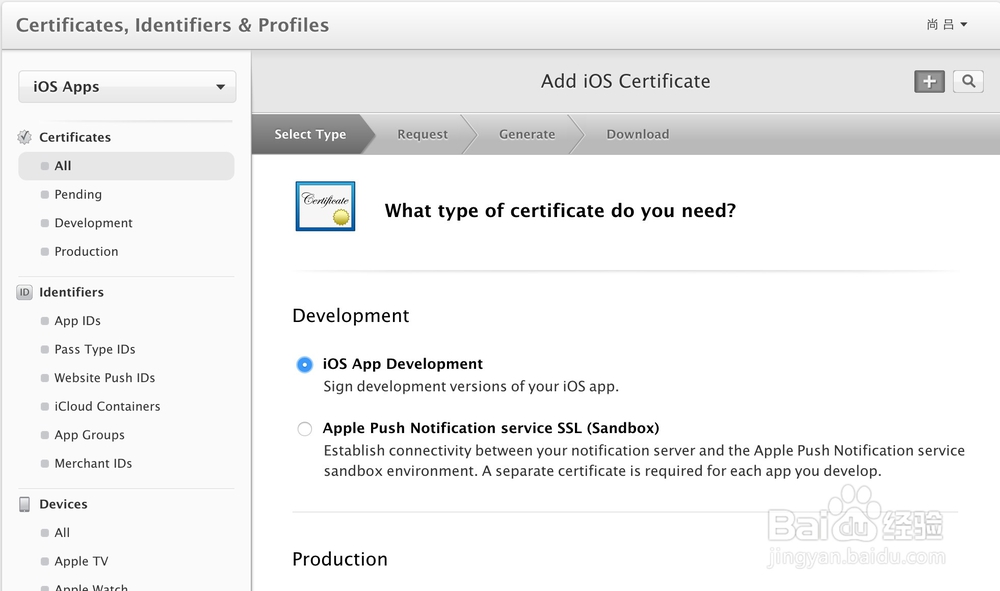
Task: Click the plus add certificate button
Action: click(929, 82)
